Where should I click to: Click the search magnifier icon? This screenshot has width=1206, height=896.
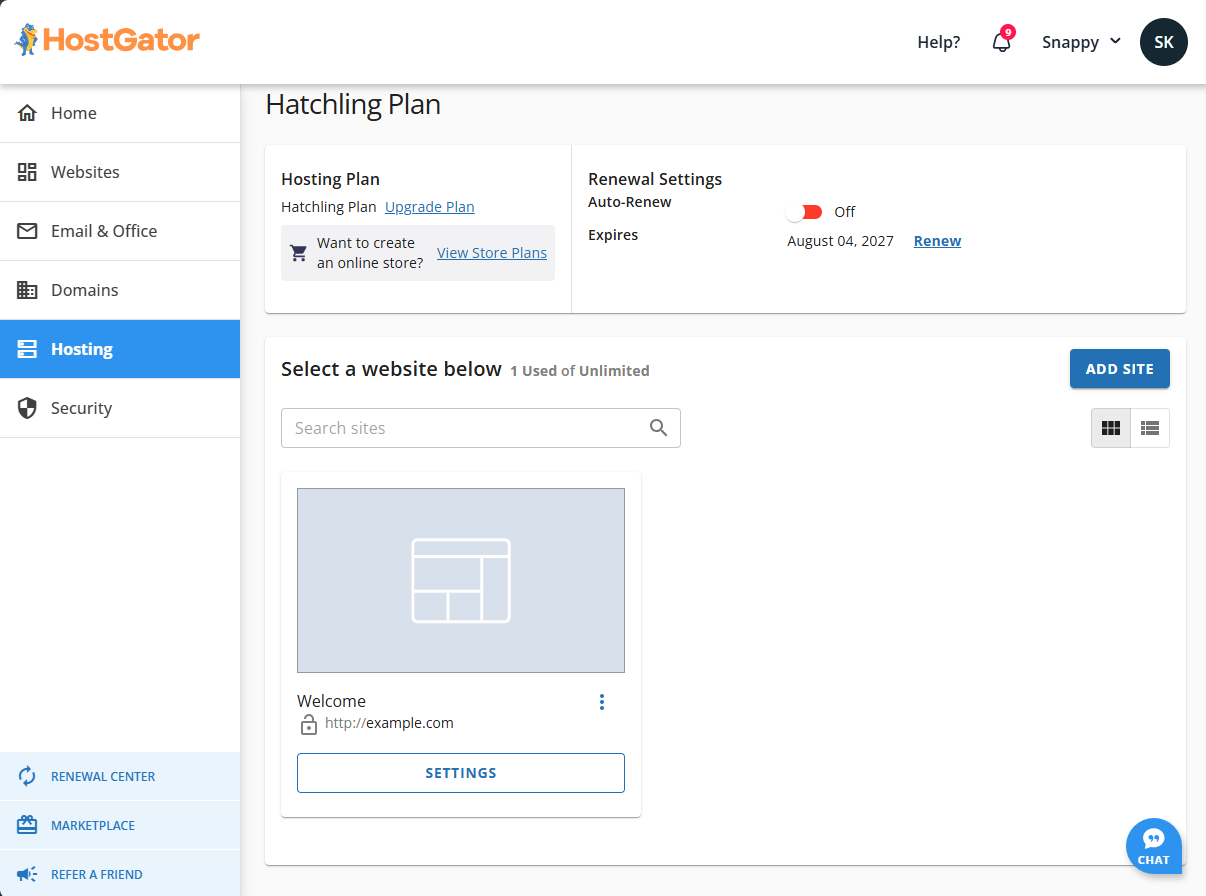pyautogui.click(x=658, y=427)
